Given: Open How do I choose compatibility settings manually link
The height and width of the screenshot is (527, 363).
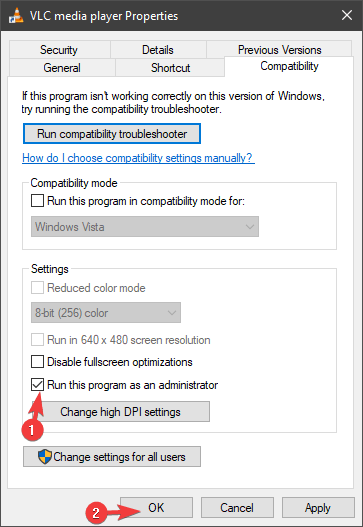Looking at the screenshot, I should point(138,158).
